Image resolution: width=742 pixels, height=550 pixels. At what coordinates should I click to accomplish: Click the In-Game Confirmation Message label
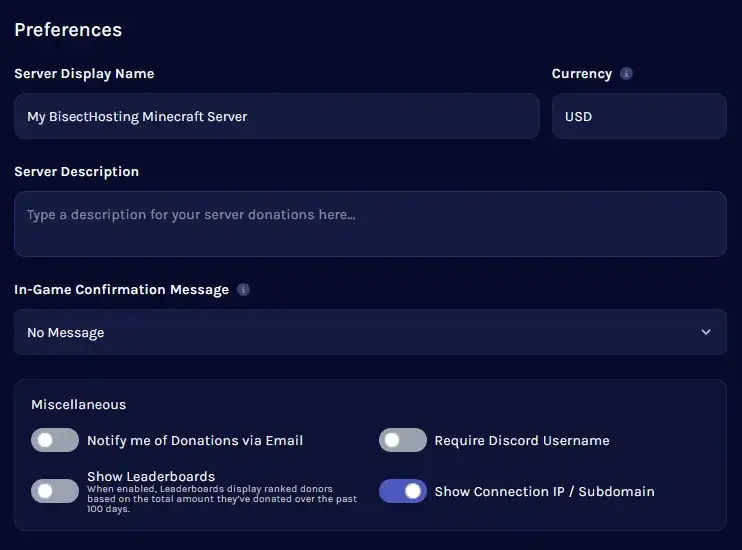click(x=121, y=290)
